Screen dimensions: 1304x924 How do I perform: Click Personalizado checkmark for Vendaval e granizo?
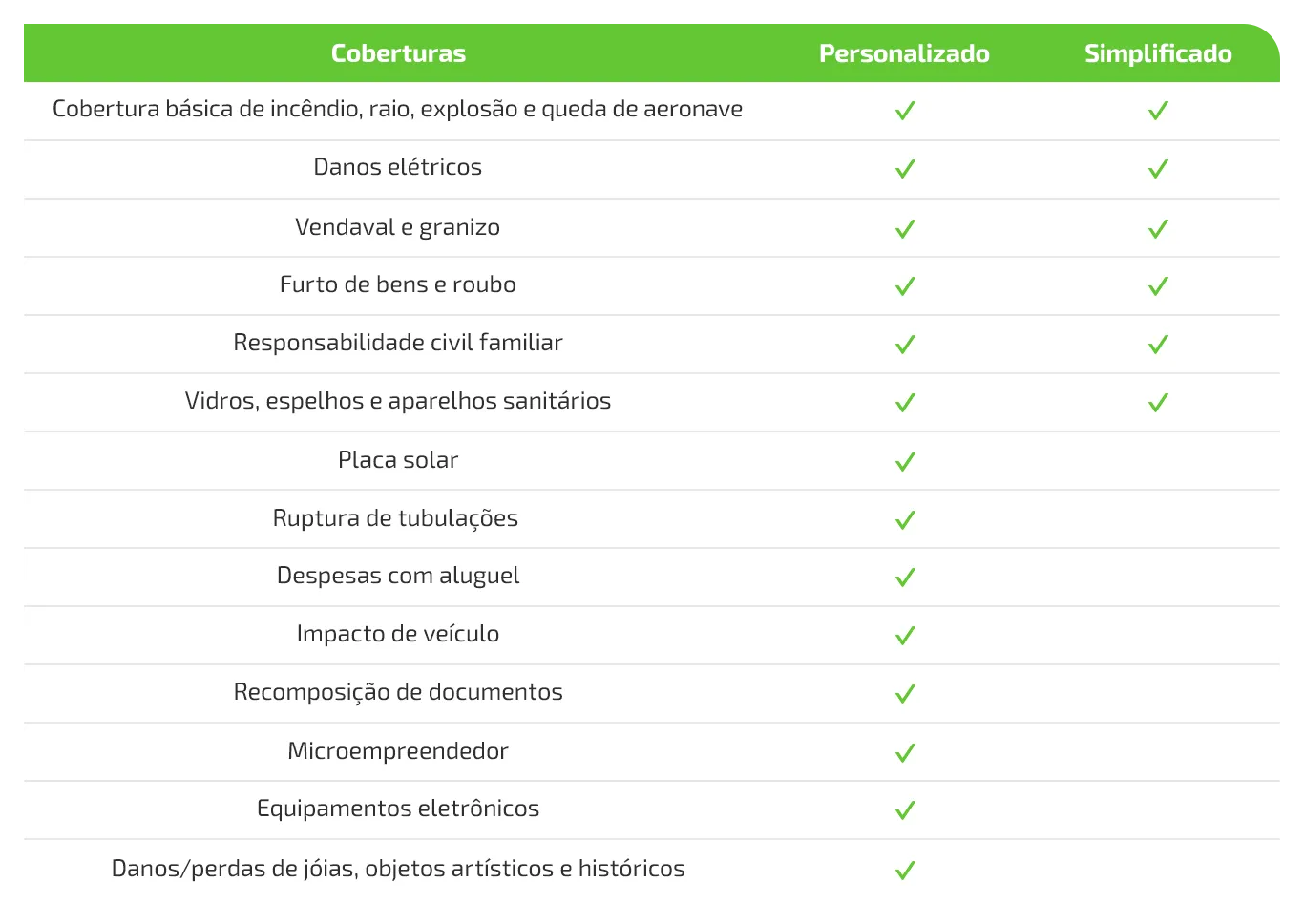(905, 228)
